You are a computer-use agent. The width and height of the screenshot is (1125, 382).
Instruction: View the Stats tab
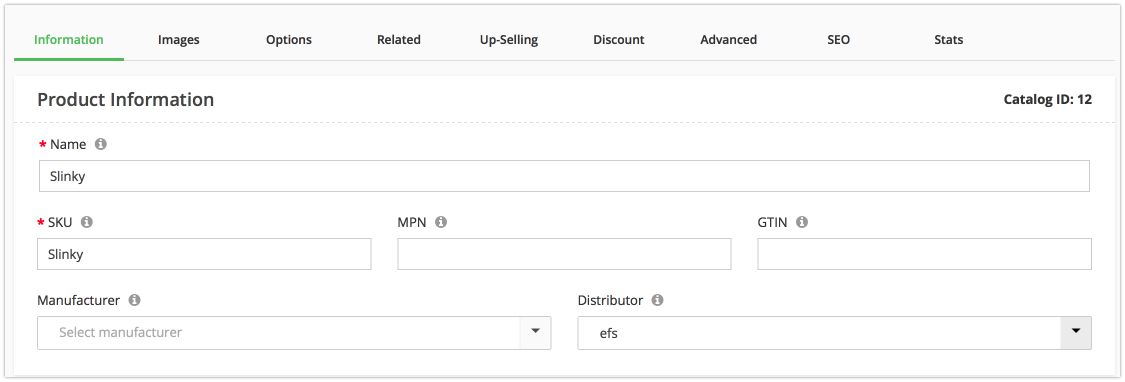(x=949, y=39)
